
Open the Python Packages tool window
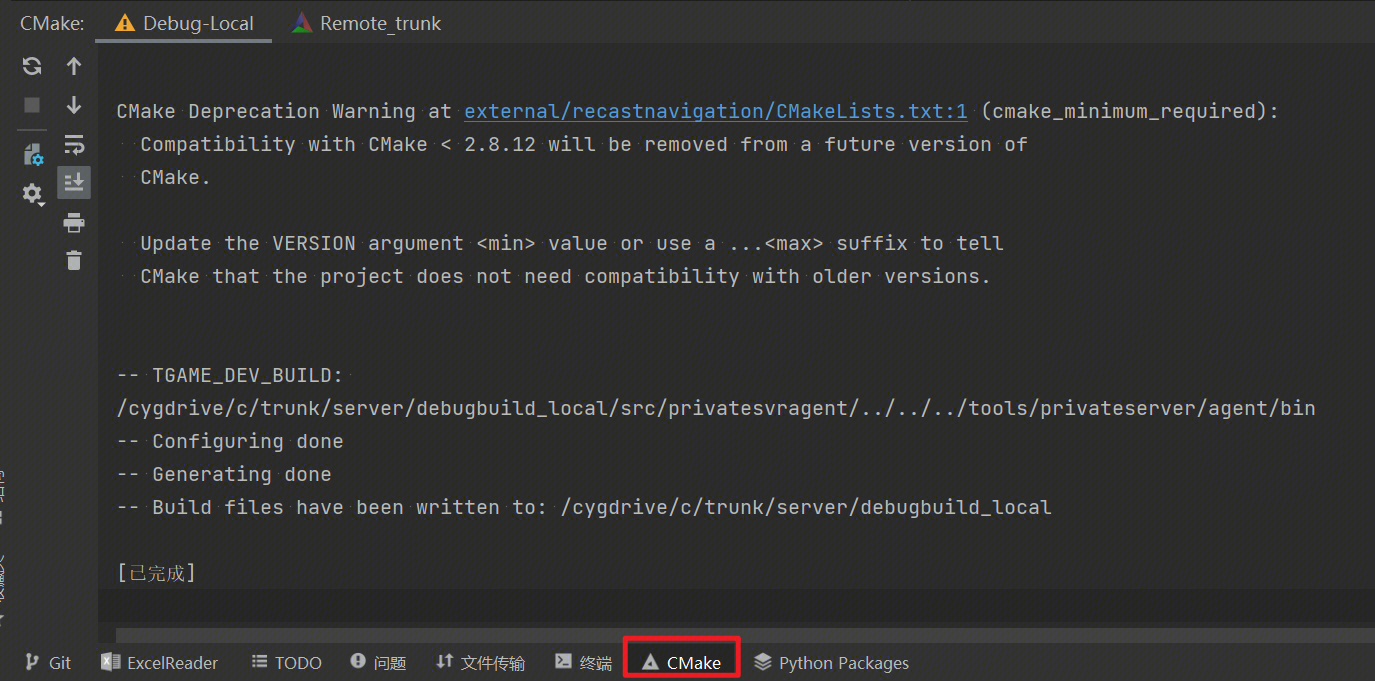coord(832,663)
